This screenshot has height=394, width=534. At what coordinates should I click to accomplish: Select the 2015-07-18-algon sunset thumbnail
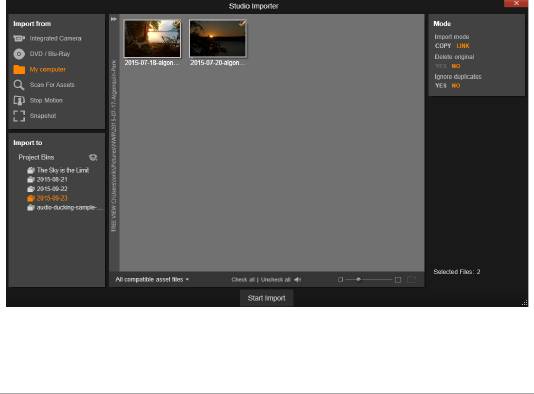152,38
